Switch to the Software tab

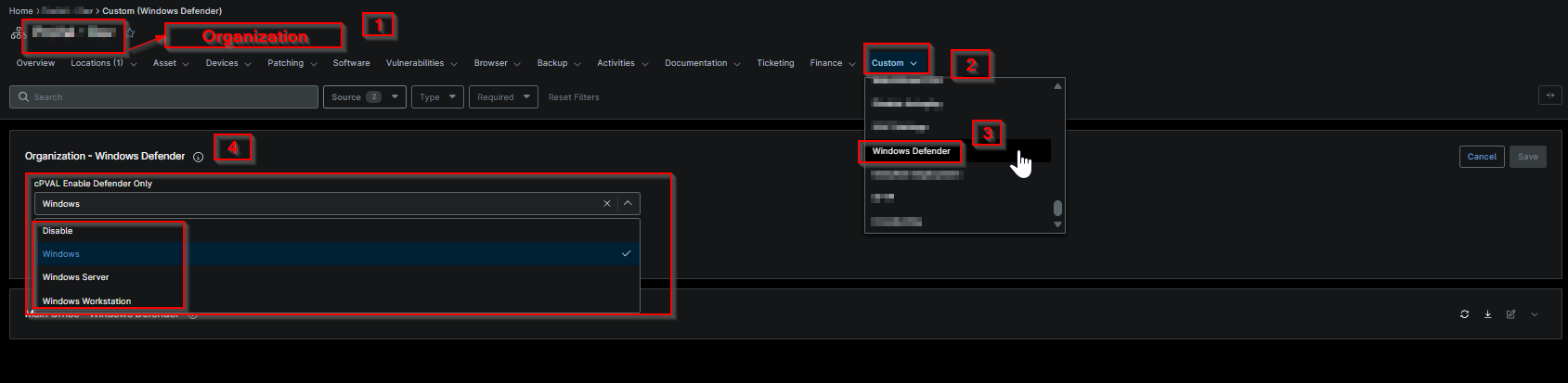coord(351,63)
